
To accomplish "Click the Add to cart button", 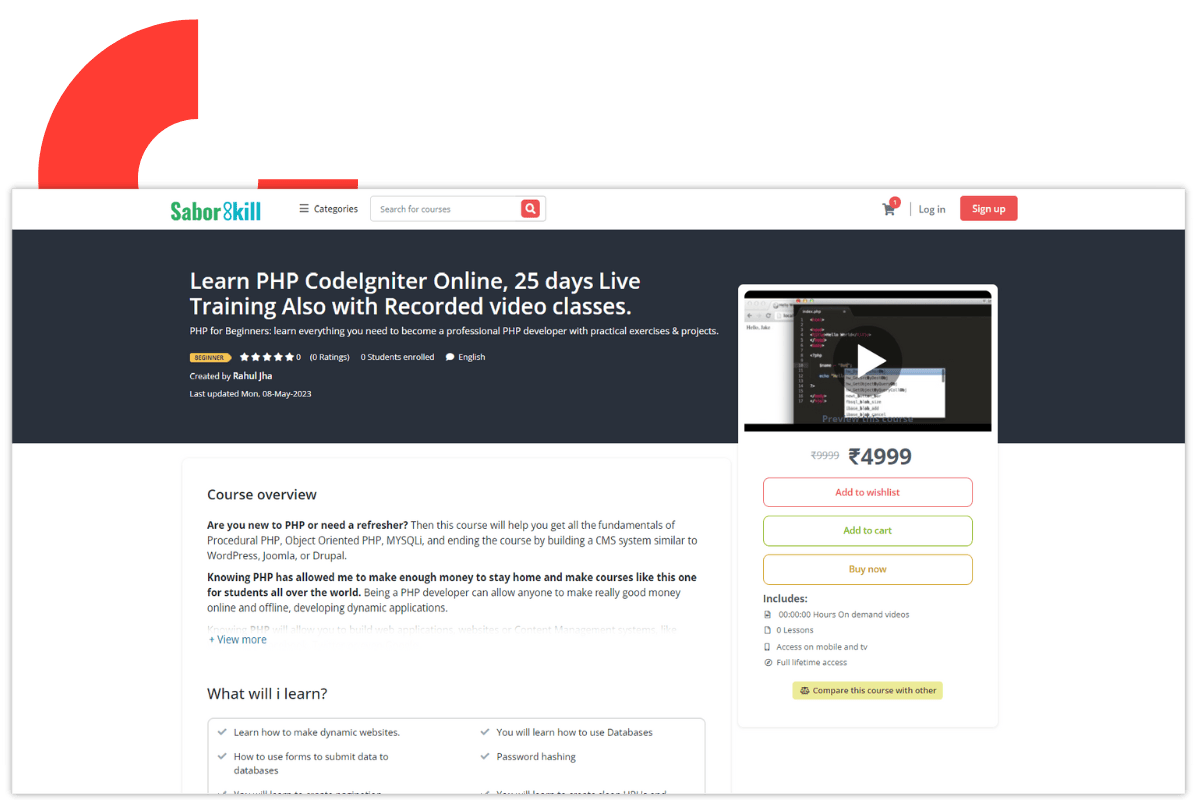I will click(867, 531).
